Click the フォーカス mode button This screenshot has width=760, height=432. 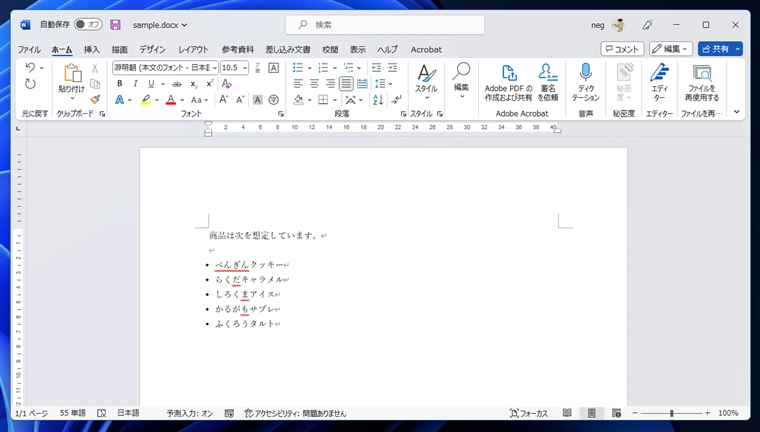pos(529,414)
